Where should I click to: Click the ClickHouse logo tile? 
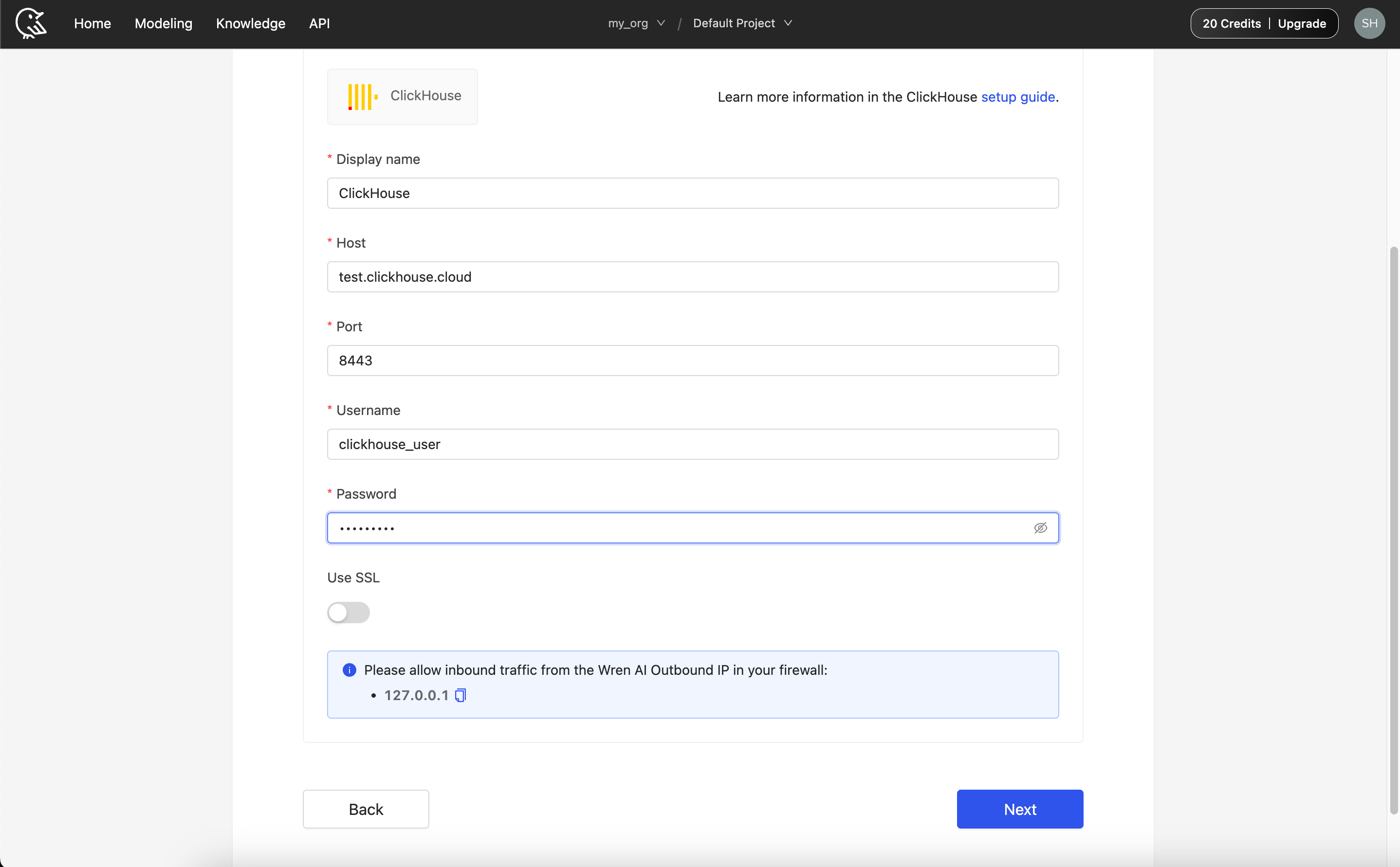402,96
